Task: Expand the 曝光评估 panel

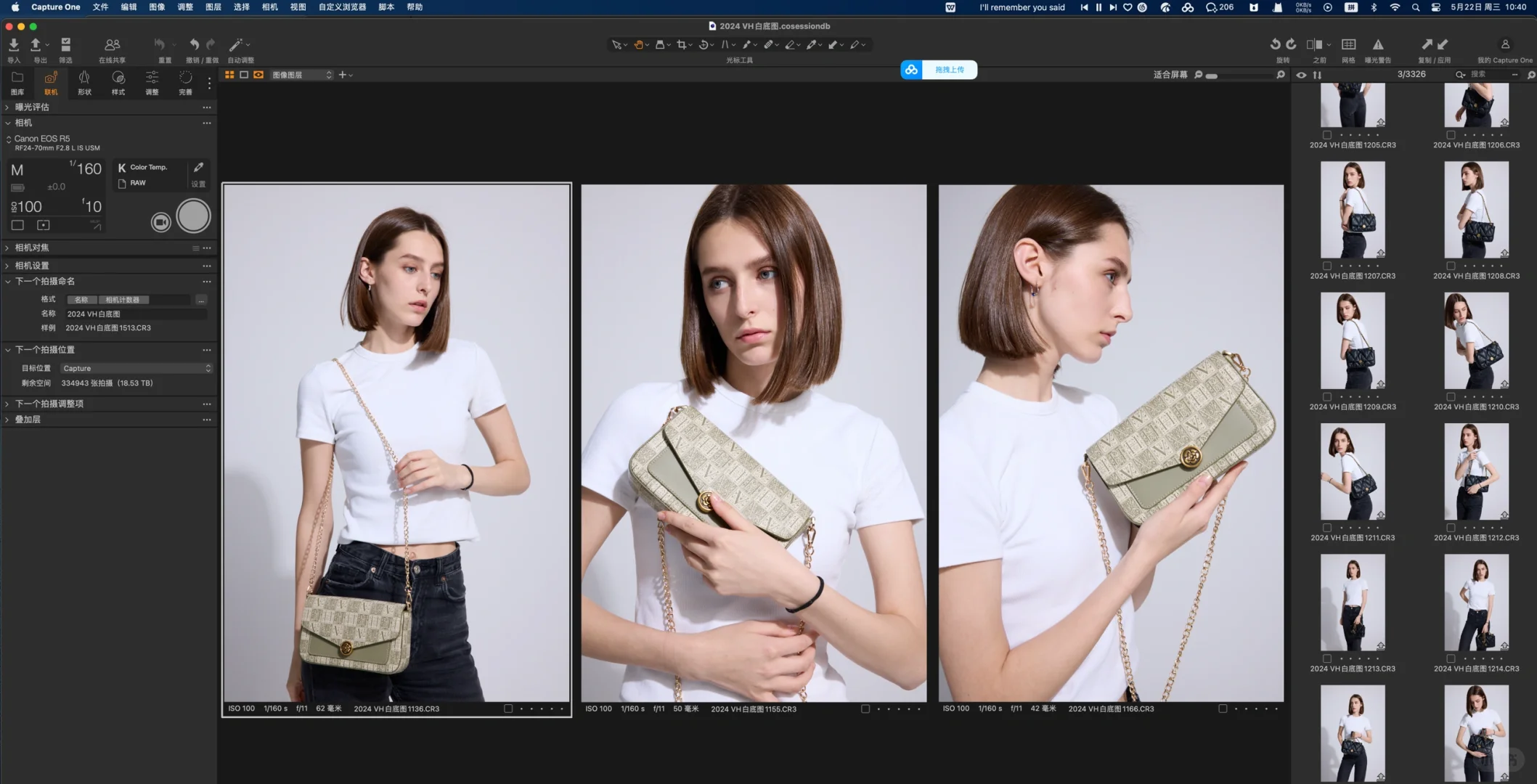Action: tap(7, 107)
